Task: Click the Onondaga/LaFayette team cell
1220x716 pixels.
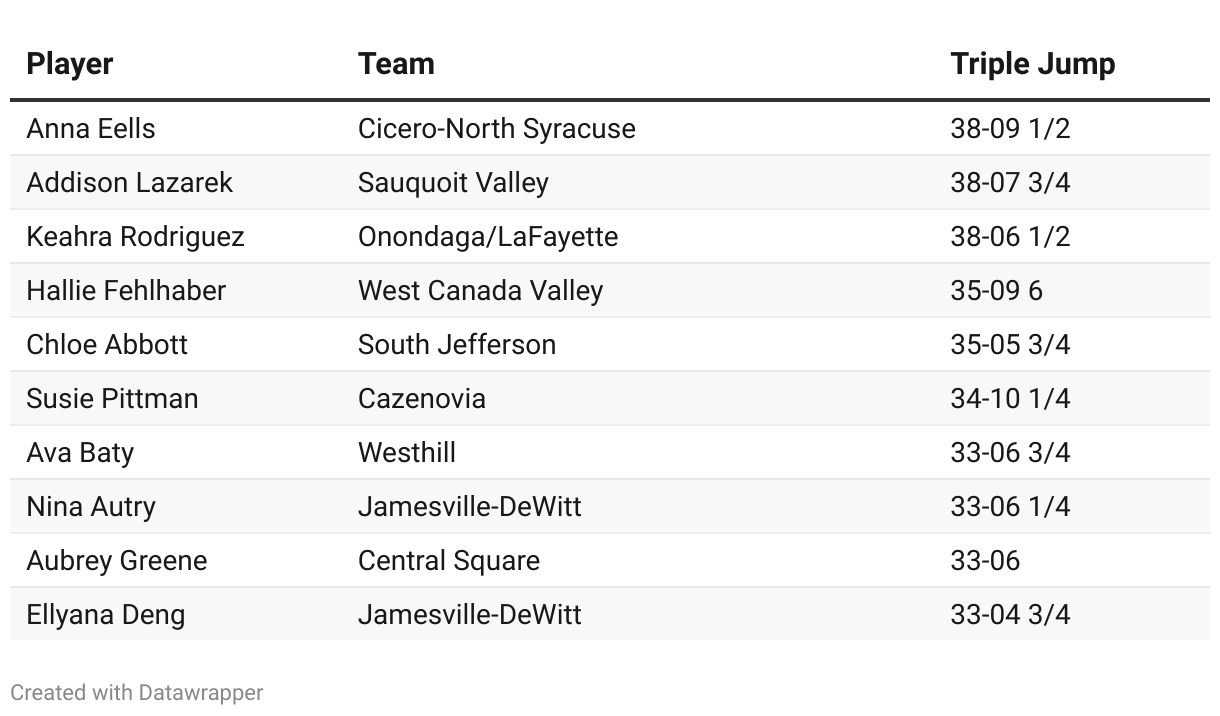Action: point(488,237)
